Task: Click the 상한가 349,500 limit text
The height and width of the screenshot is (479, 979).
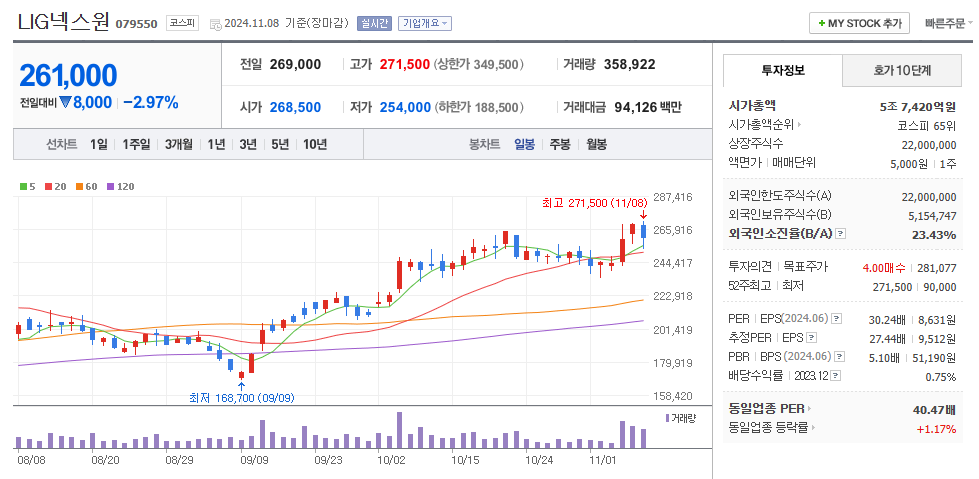Action: 480,64
